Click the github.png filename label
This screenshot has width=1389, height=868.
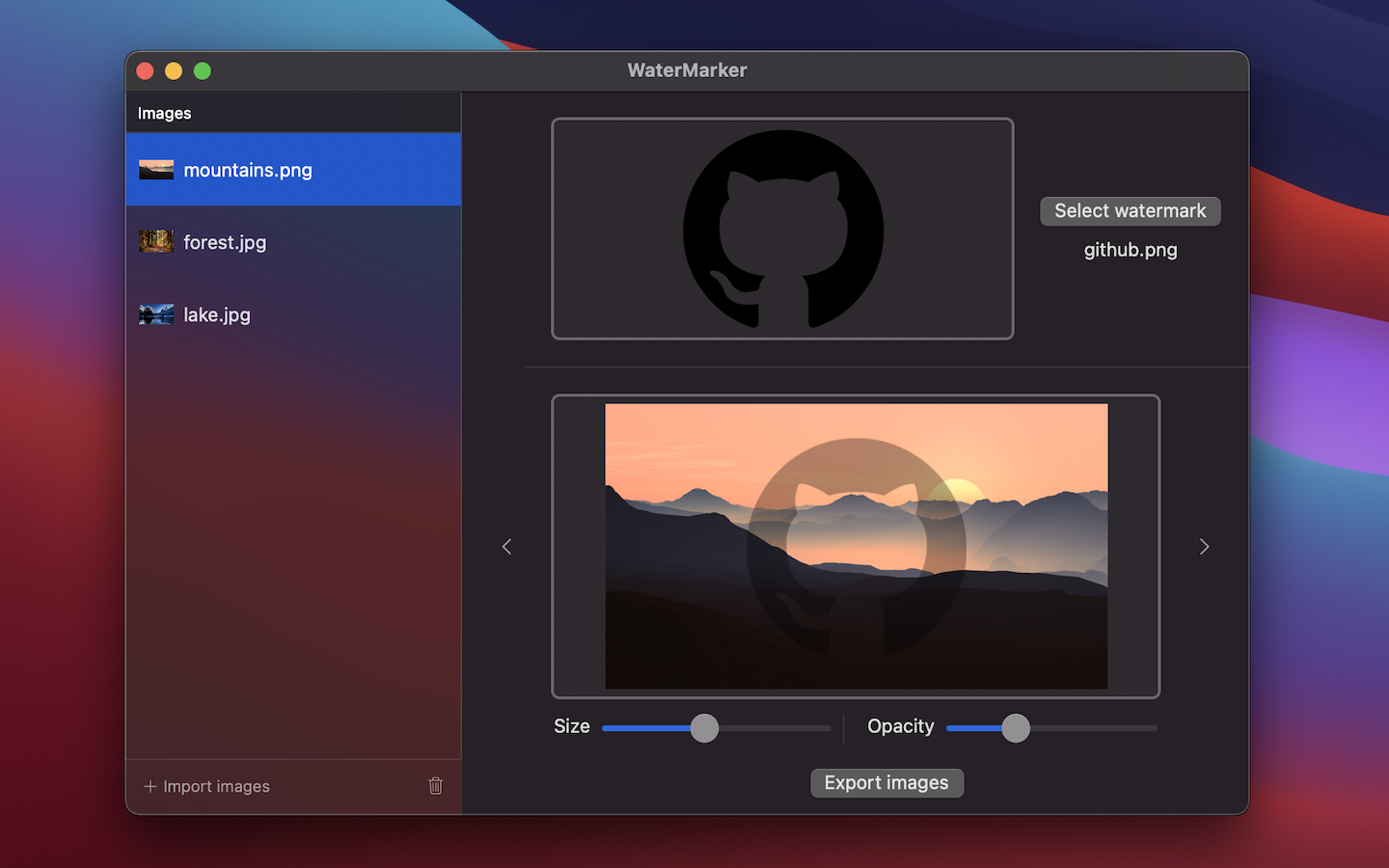(1130, 250)
